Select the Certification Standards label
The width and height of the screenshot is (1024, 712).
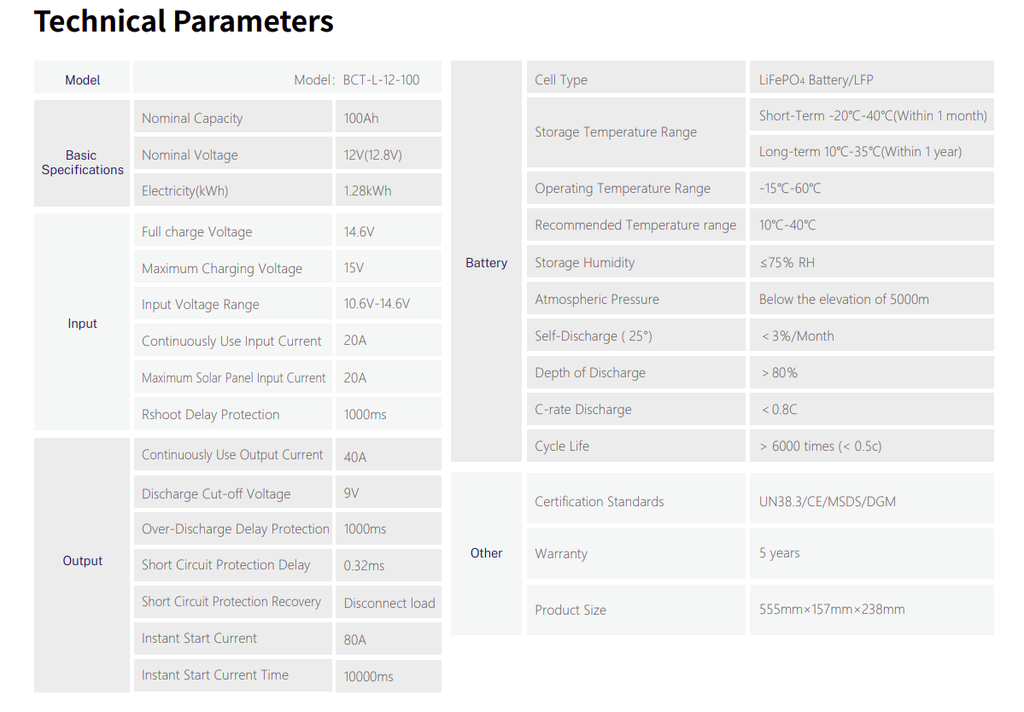pos(599,501)
